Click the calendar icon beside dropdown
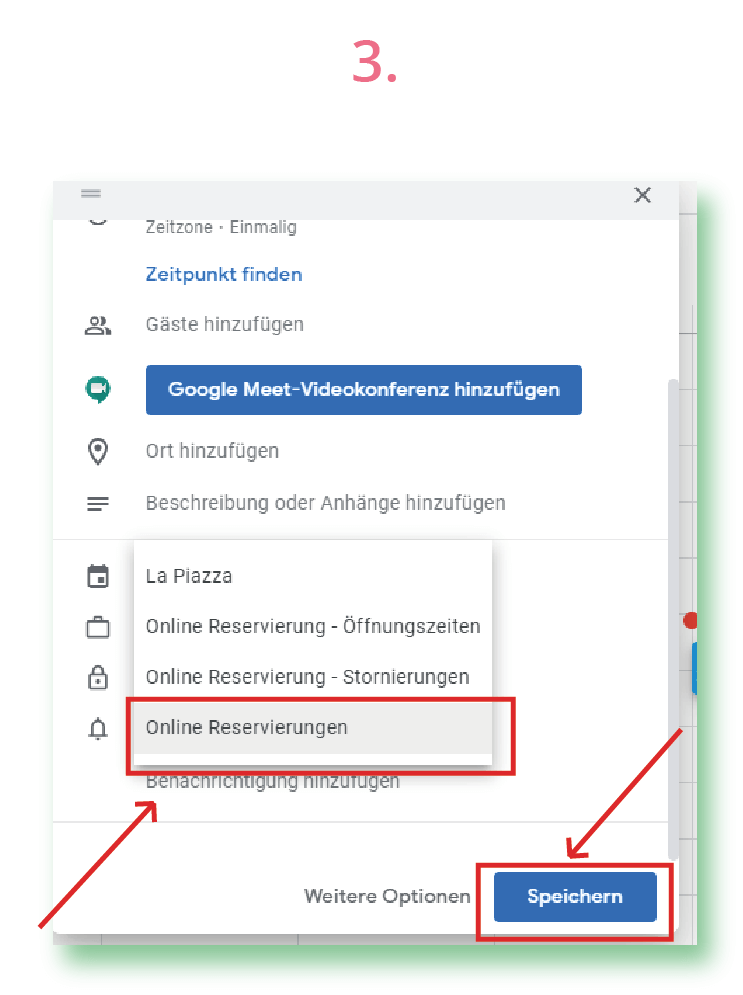The height and width of the screenshot is (995, 743). click(x=97, y=576)
